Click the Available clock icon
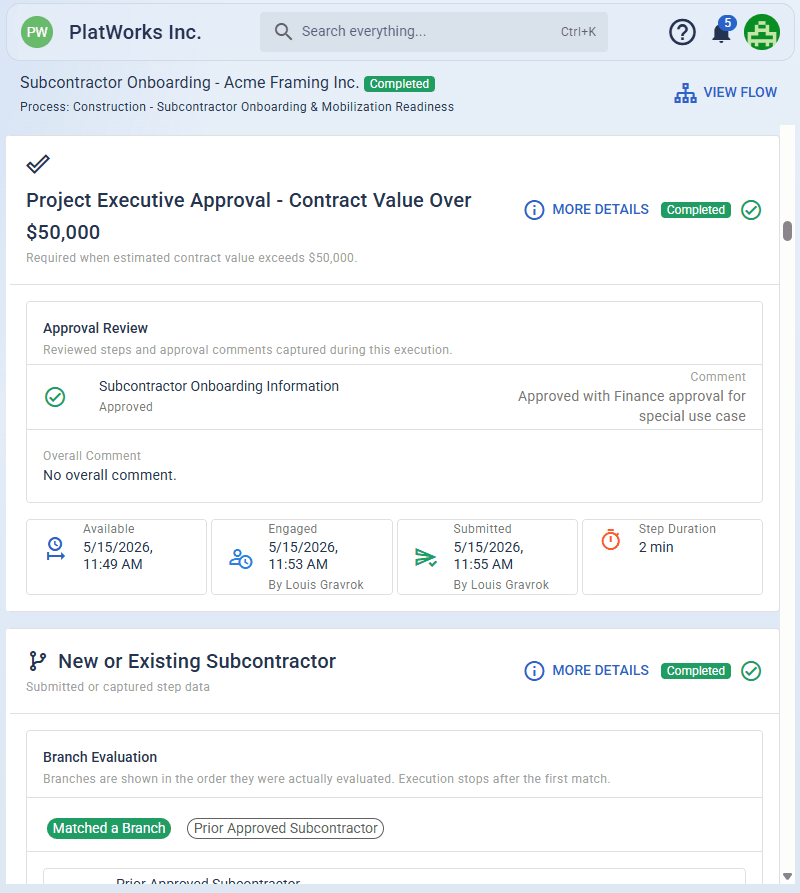Image resolution: width=800 pixels, height=893 pixels. click(55, 548)
